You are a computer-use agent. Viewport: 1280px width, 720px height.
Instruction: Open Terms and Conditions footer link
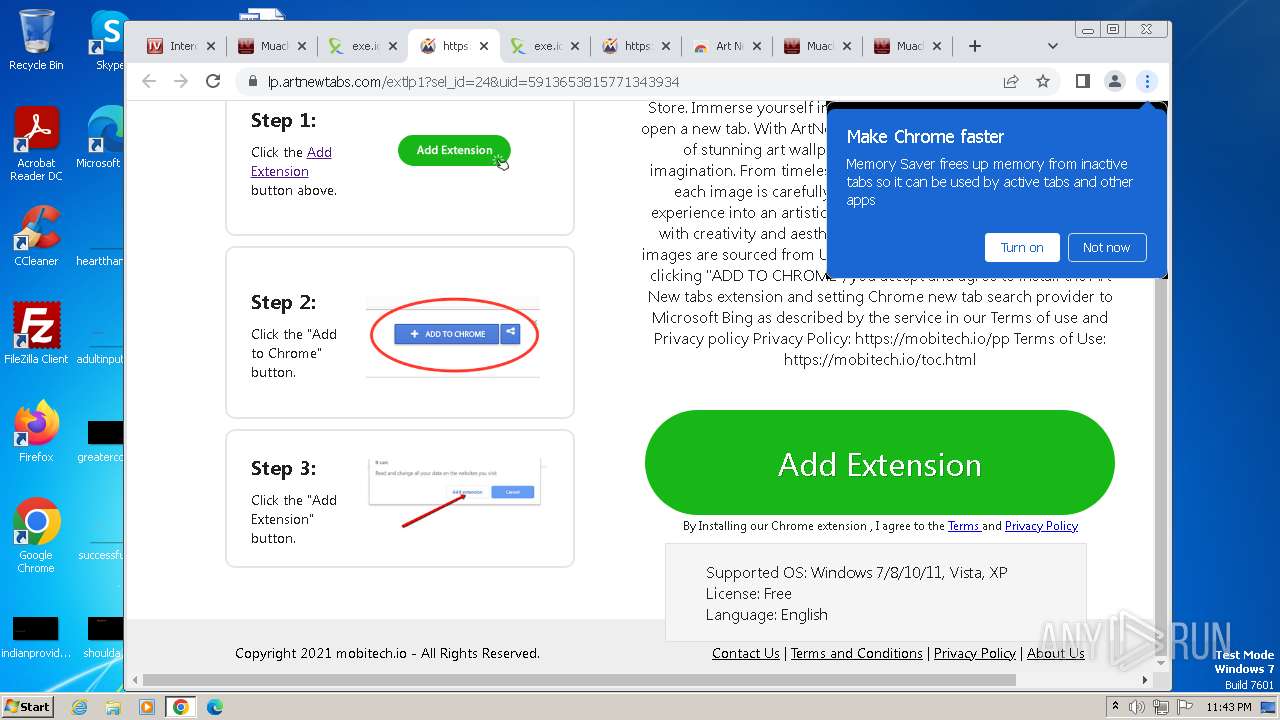click(x=857, y=653)
